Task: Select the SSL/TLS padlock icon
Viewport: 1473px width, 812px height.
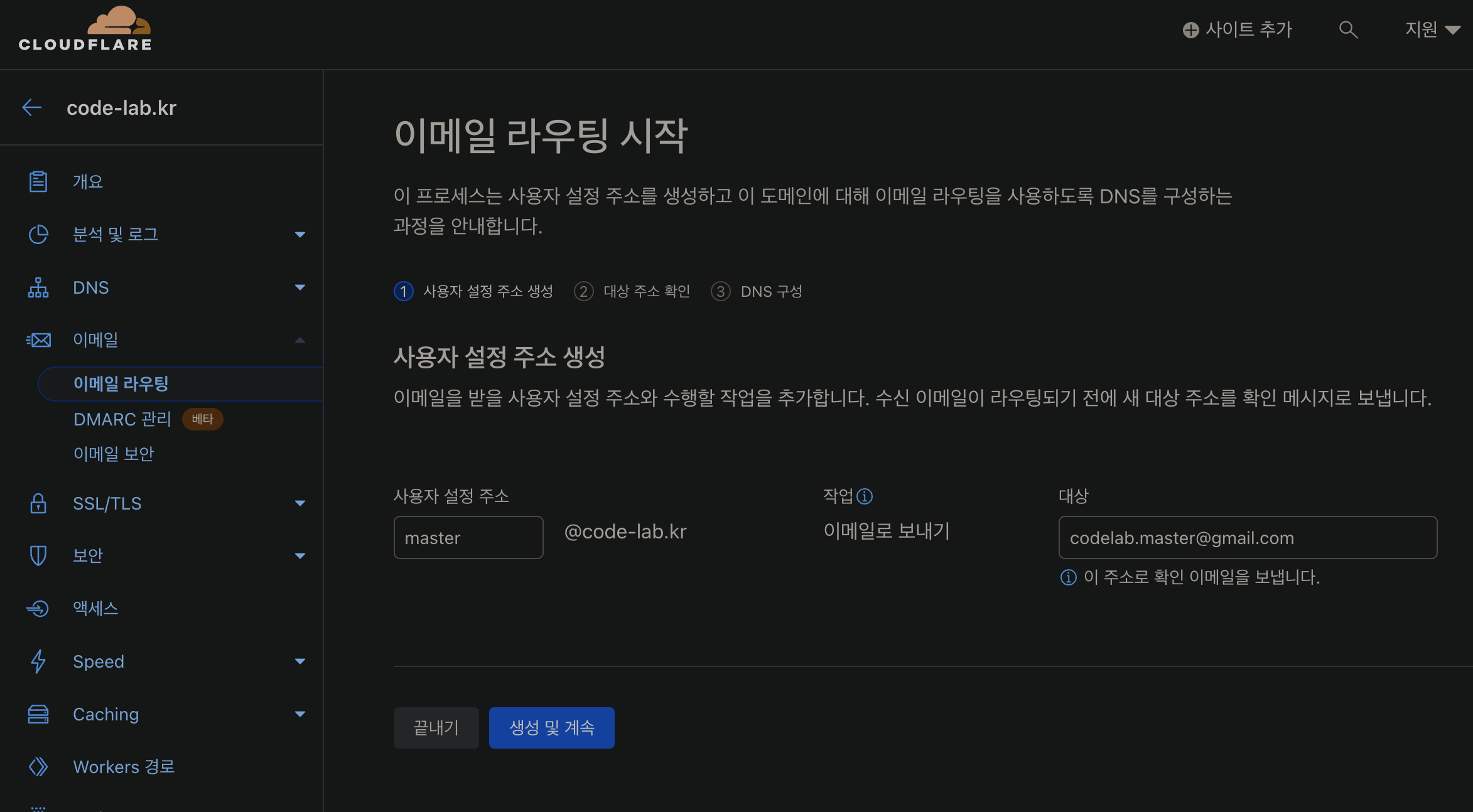Action: 38,503
